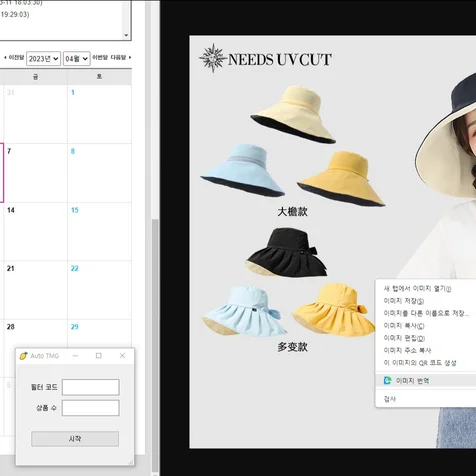The width and height of the screenshot is (476, 476).
Task: Open the 04월 month dropdown
Action: (76, 59)
